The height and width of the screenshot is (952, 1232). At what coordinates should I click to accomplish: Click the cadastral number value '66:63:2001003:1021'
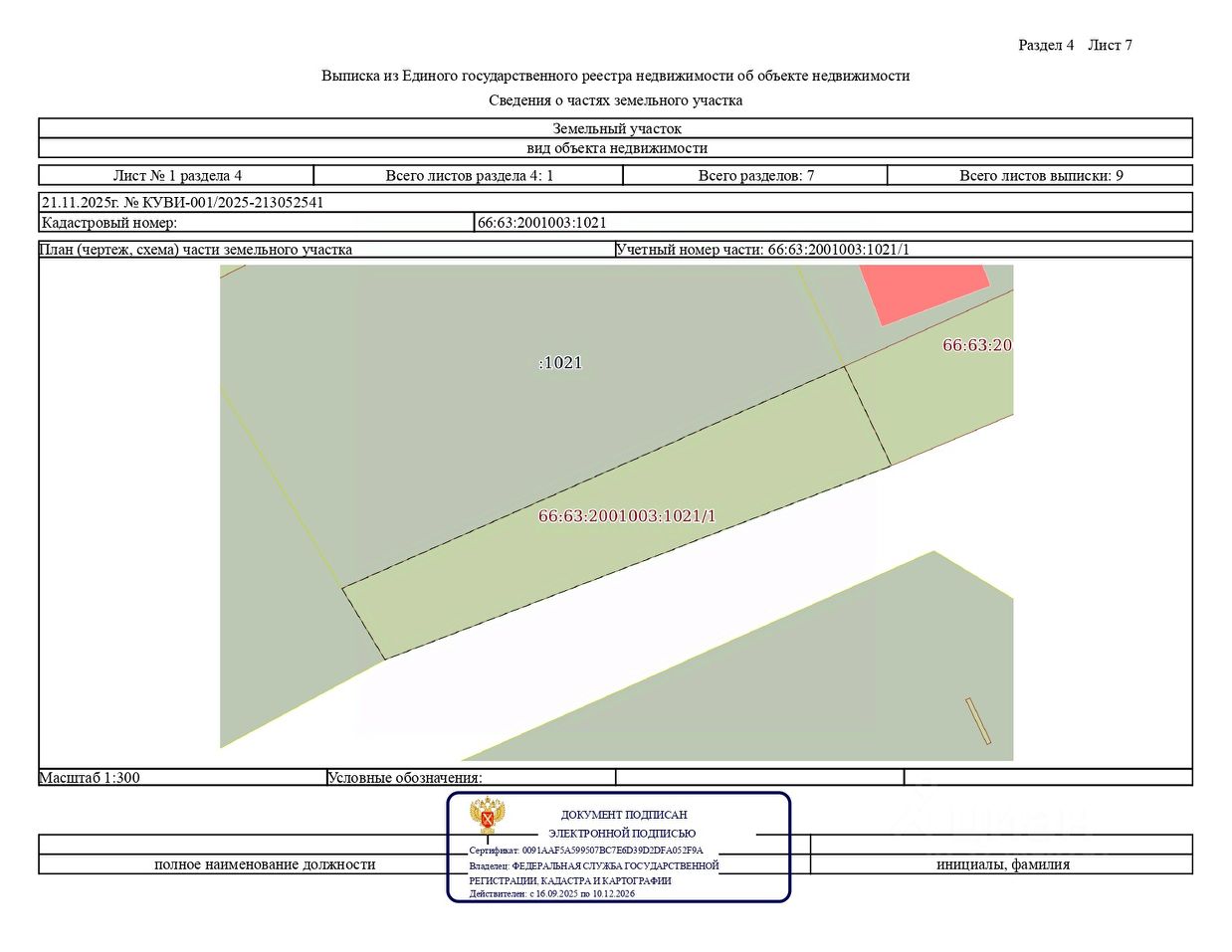coord(541,223)
